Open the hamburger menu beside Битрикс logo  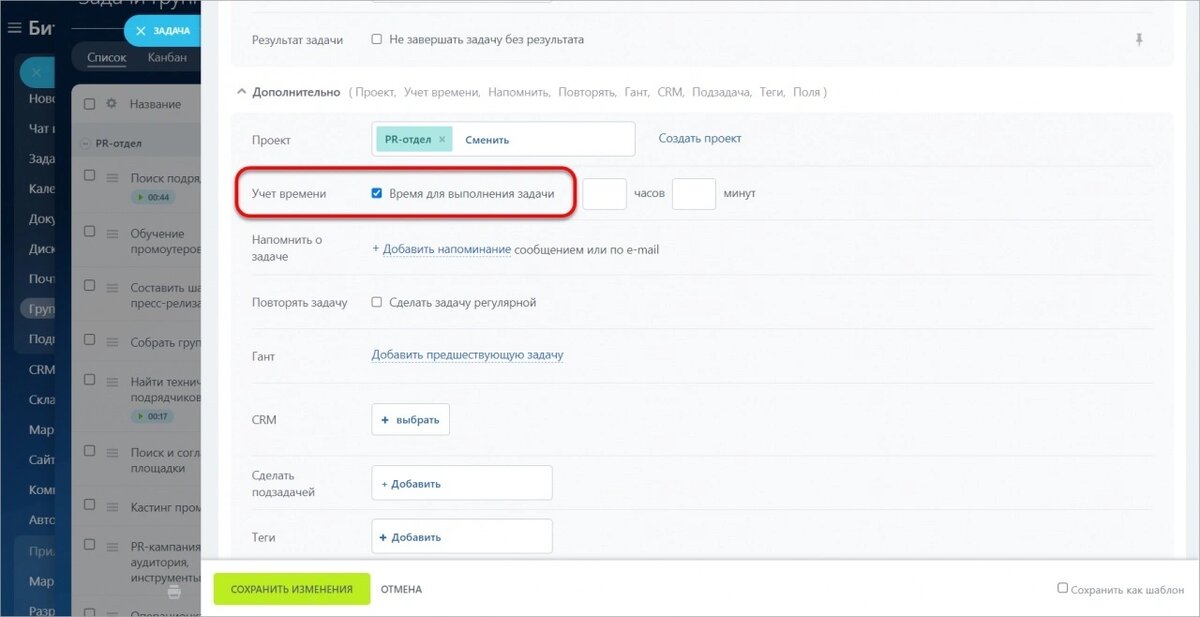click(x=14, y=27)
